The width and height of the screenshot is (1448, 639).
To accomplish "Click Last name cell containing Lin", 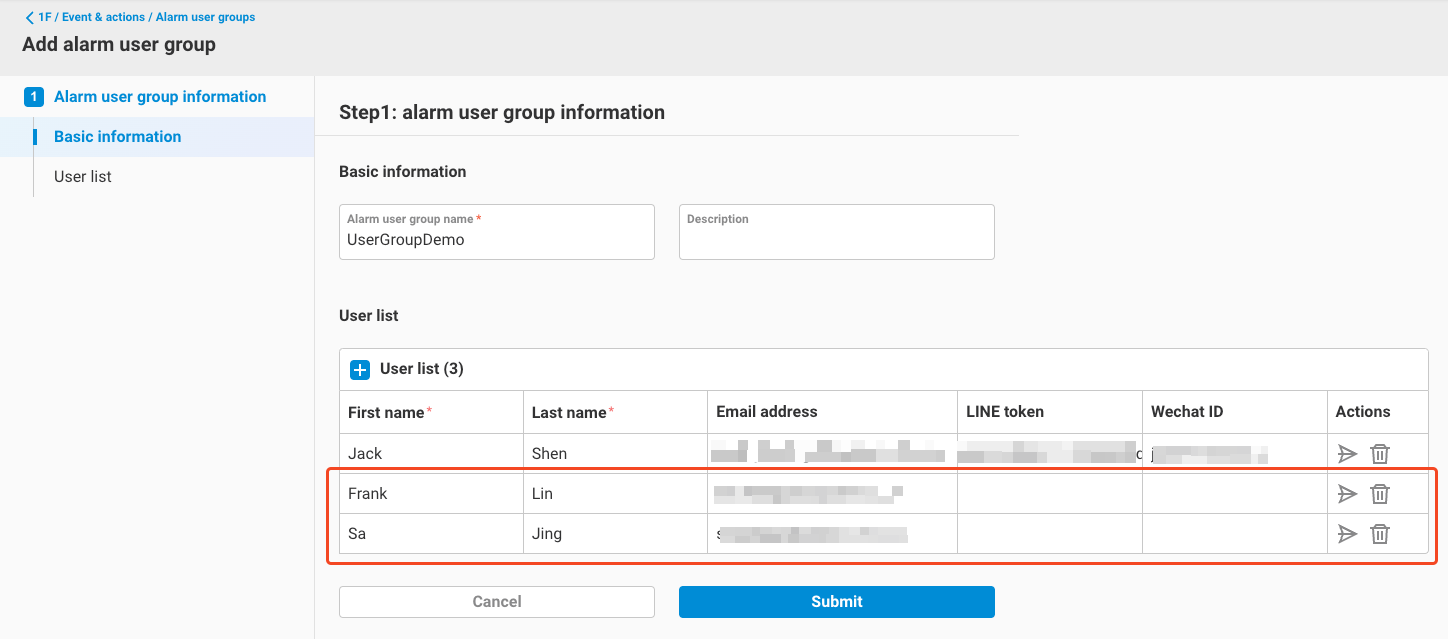I will click(x=614, y=494).
